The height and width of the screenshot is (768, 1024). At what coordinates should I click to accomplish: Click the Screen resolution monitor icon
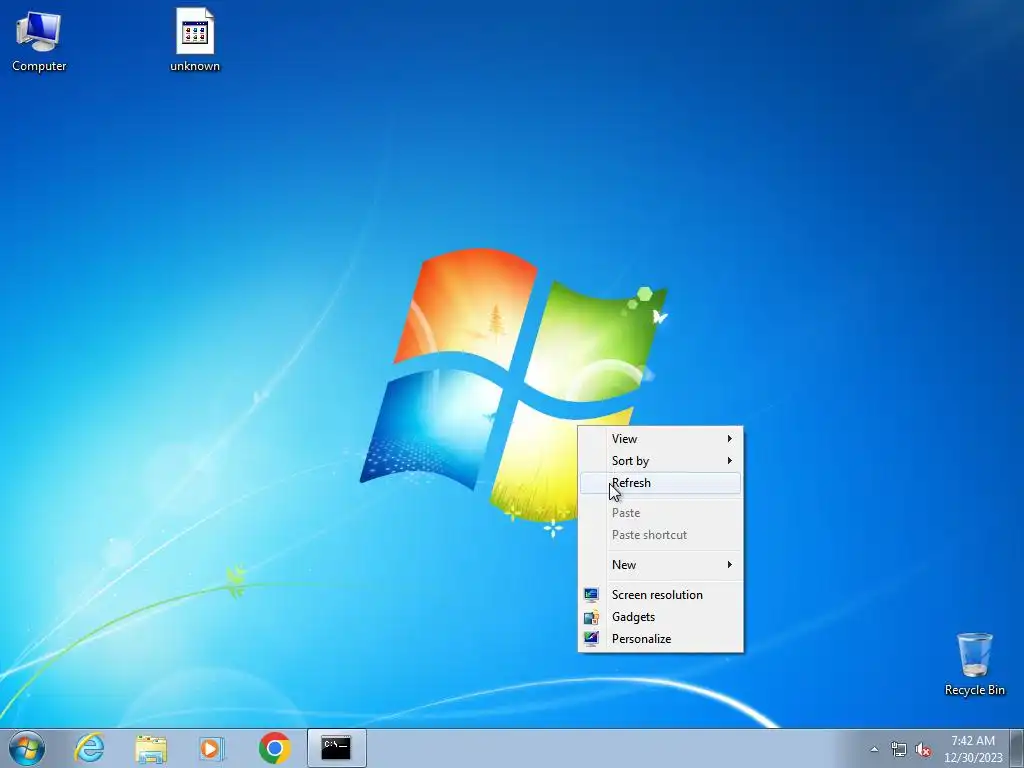point(591,595)
